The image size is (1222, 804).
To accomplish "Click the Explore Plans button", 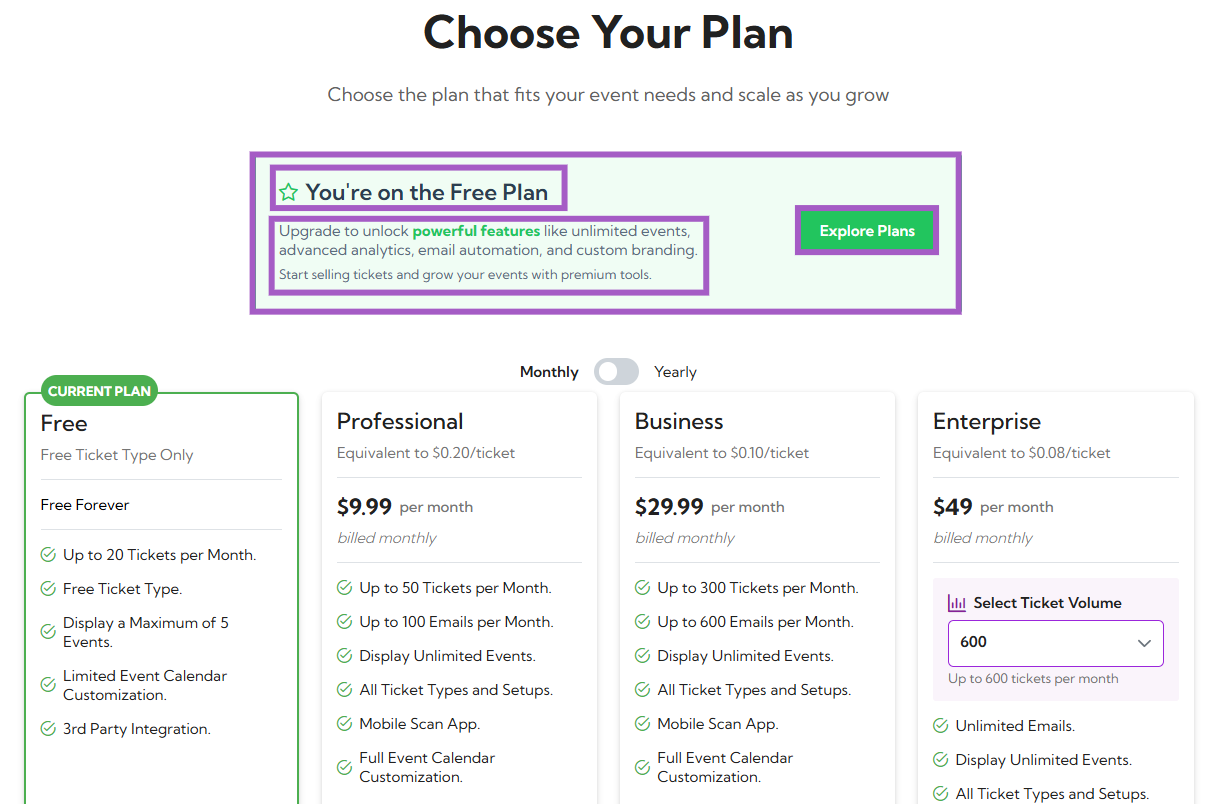I will (x=867, y=231).
